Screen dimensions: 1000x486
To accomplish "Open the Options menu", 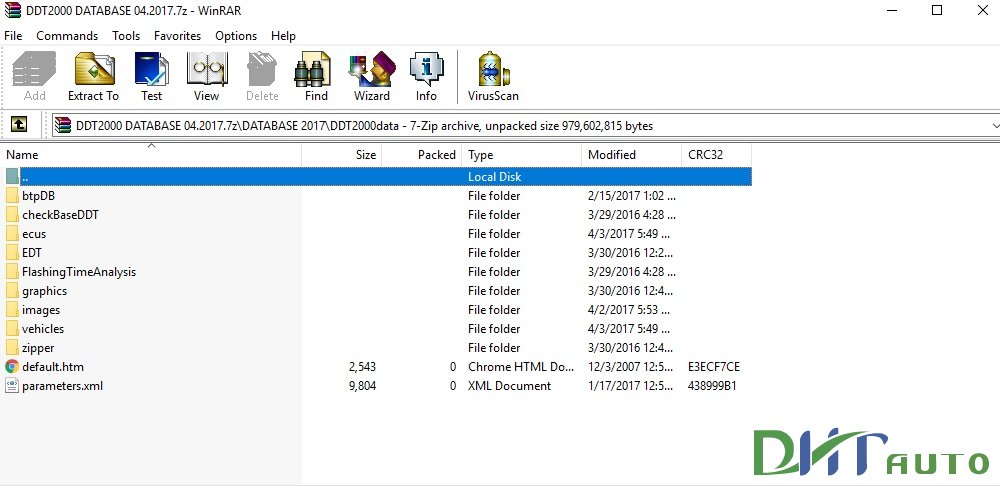I will coord(236,36).
